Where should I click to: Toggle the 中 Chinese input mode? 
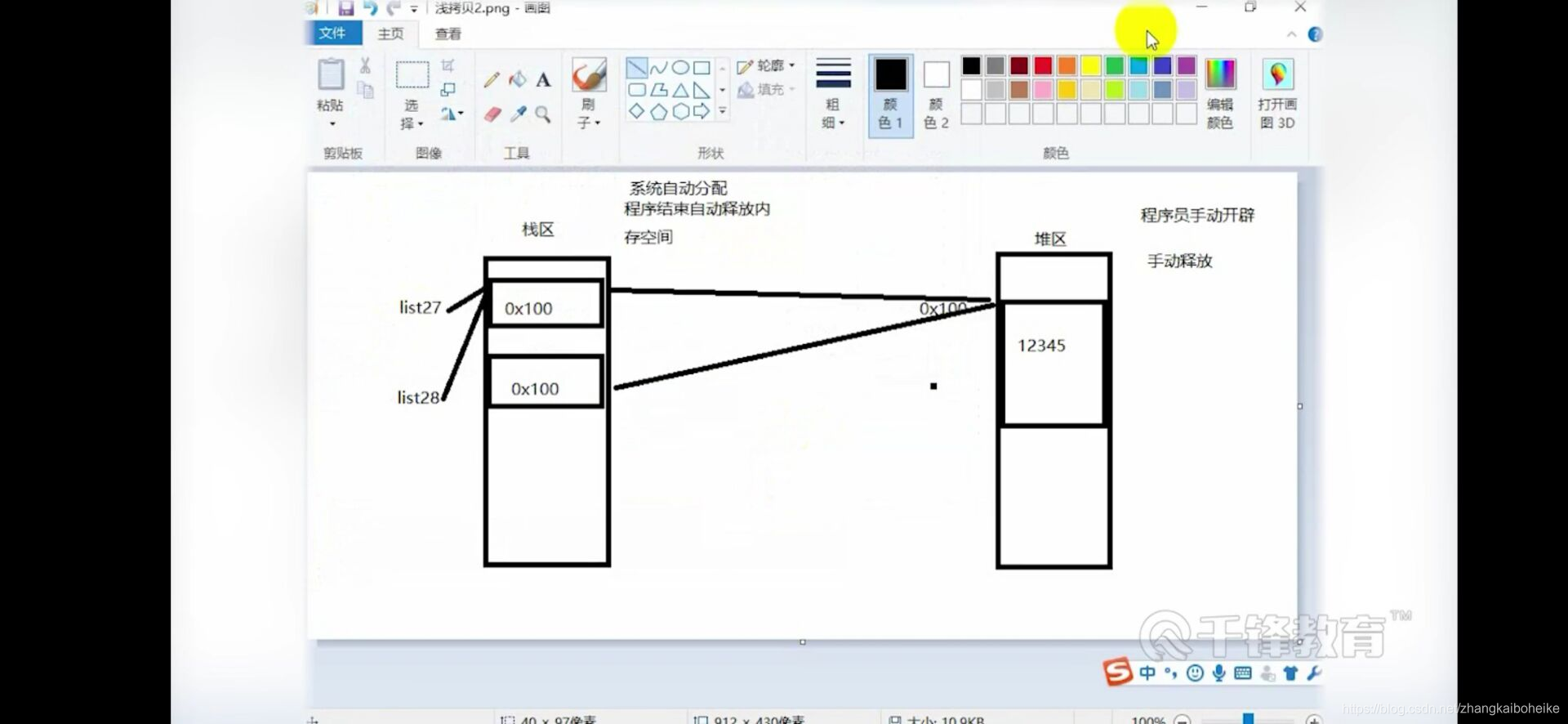[x=1147, y=673]
